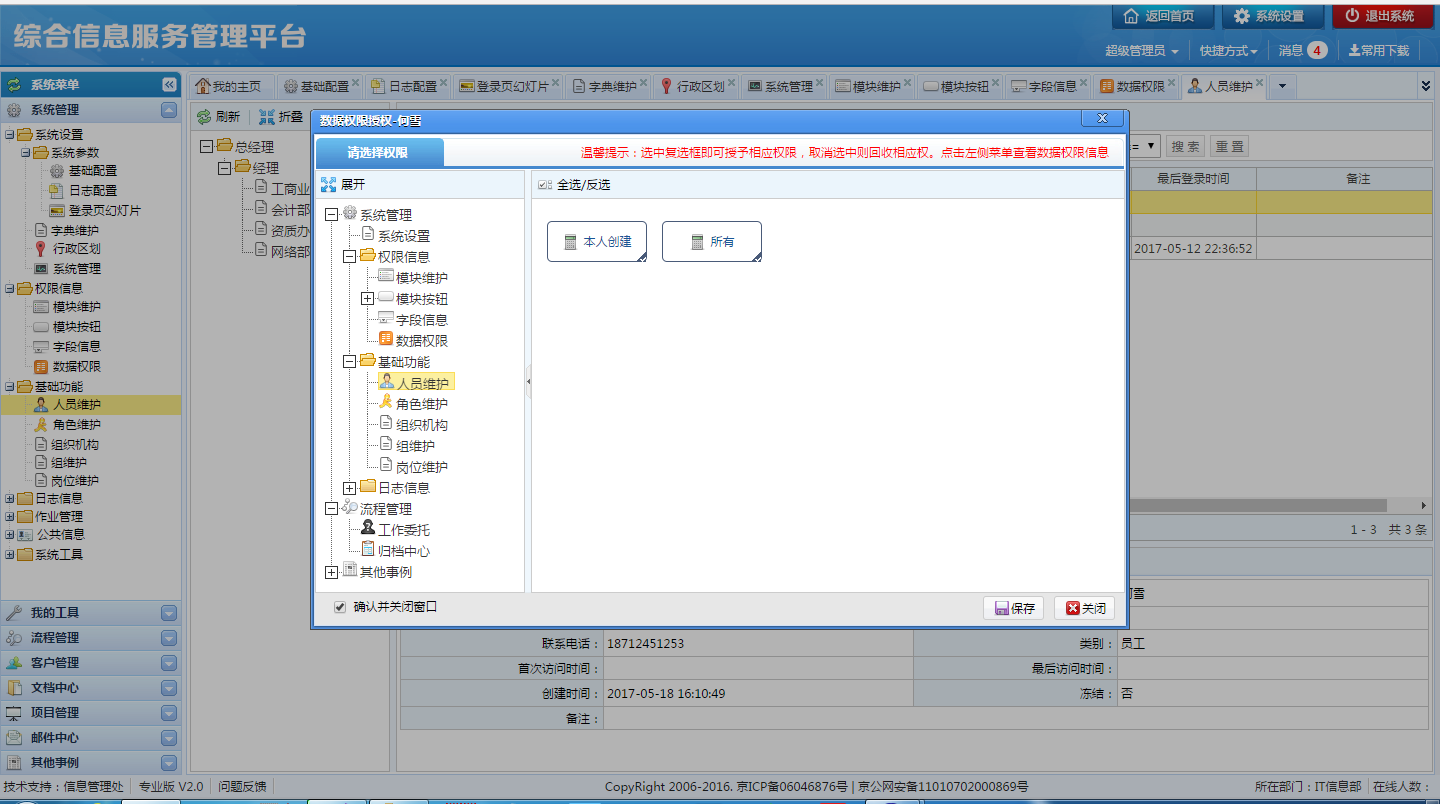Switch to 我的主页 tab
This screenshot has height=804, width=1440.
[228, 86]
